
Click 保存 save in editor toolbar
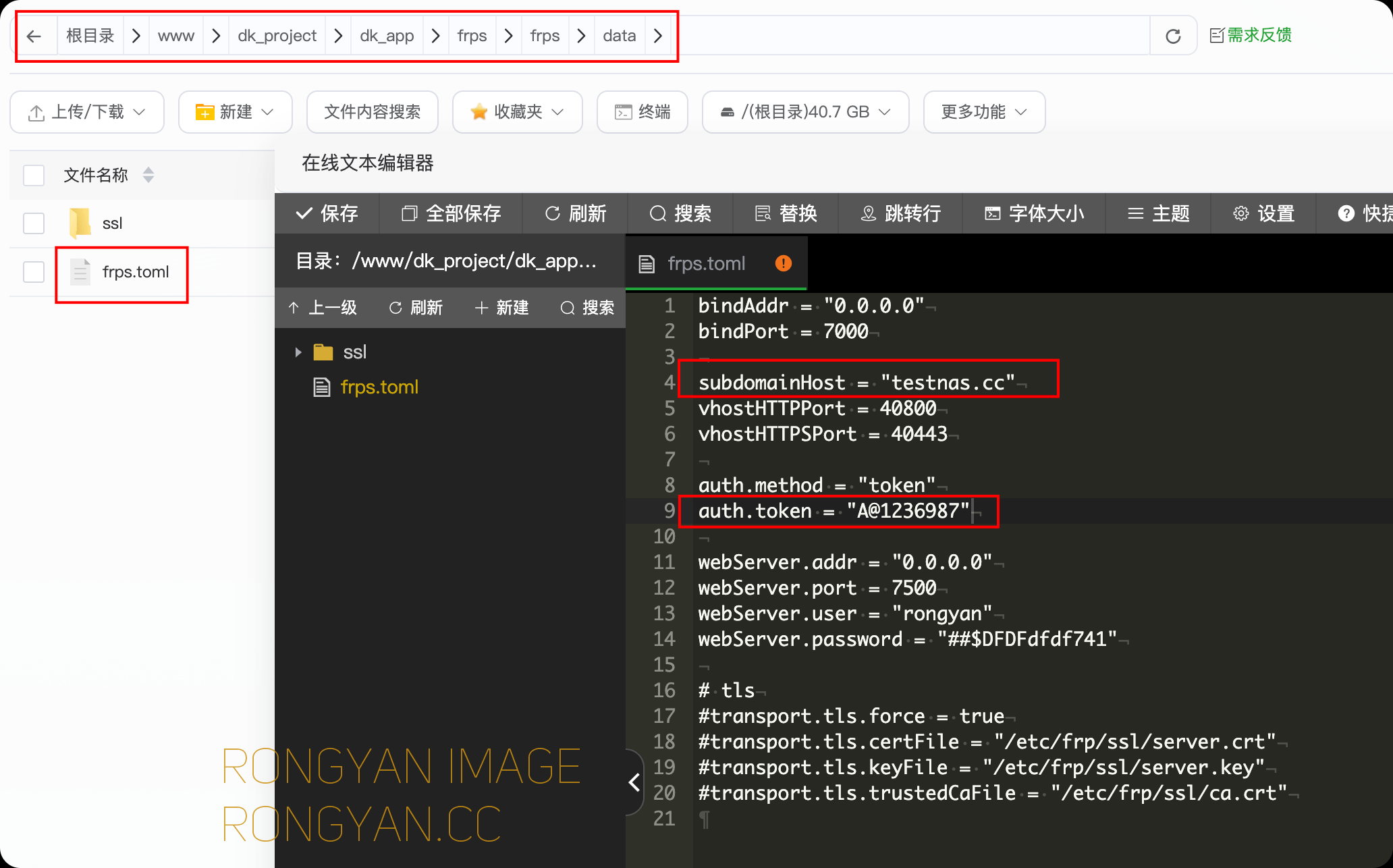click(327, 214)
